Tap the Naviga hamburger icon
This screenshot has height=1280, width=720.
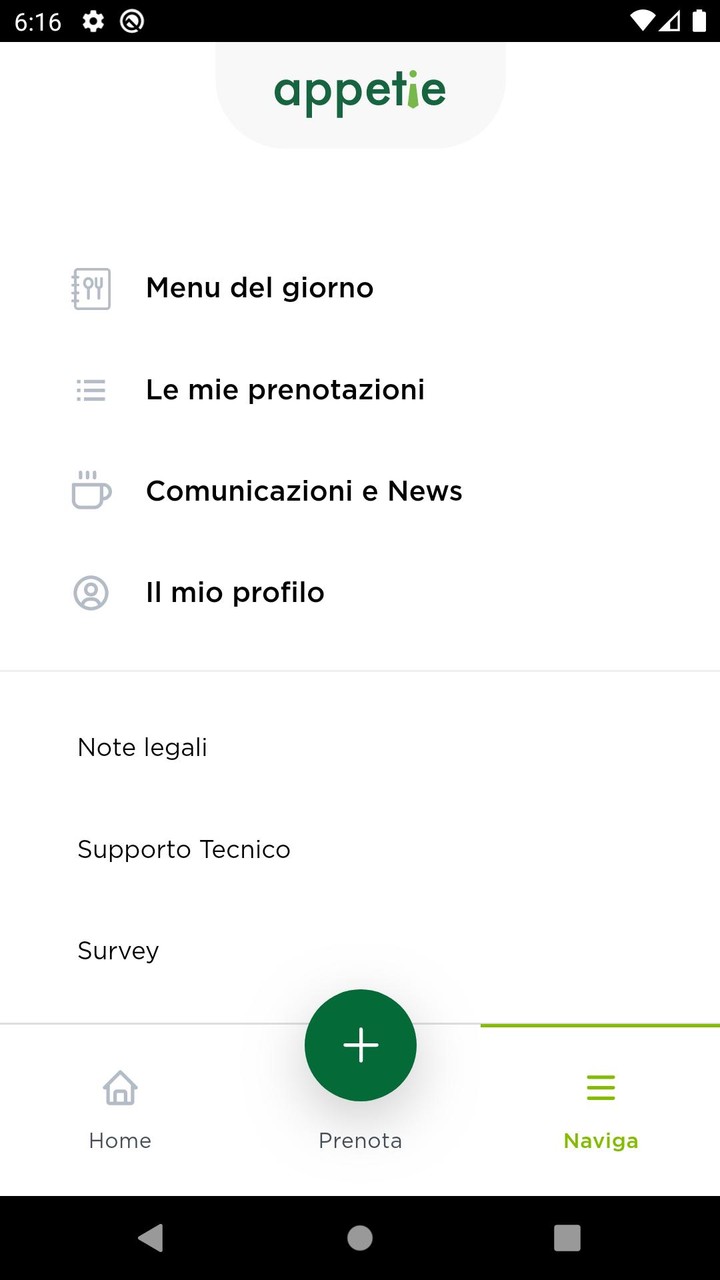(601, 1088)
